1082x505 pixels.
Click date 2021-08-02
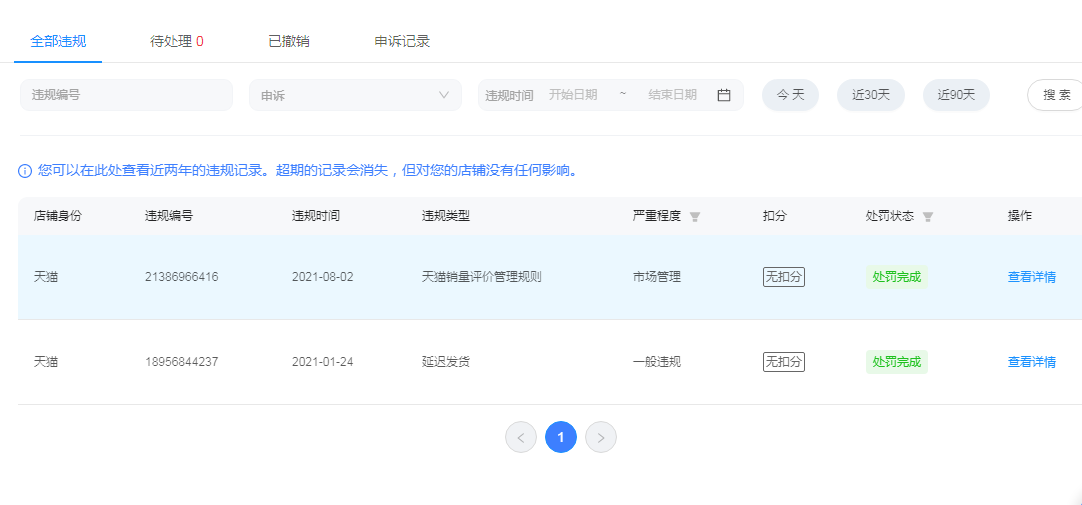[x=322, y=277]
